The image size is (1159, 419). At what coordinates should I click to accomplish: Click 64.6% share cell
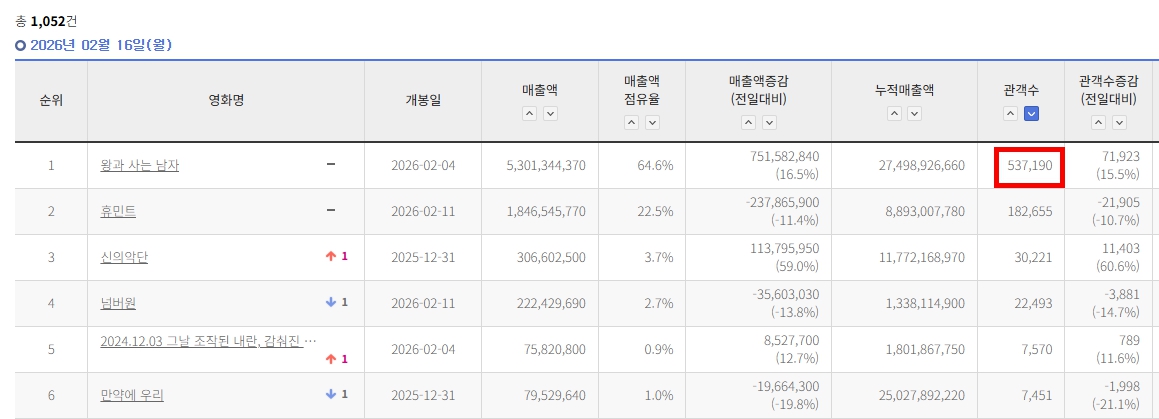pyautogui.click(x=655, y=166)
